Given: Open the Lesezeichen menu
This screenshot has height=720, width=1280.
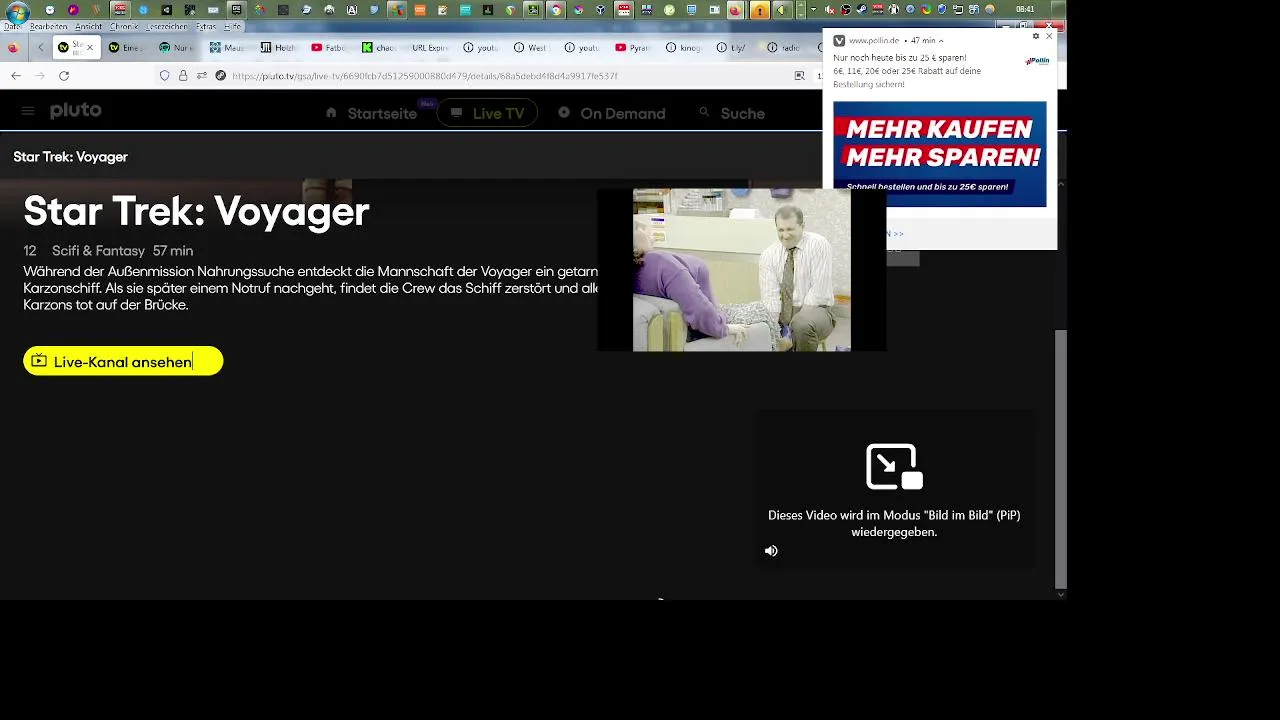Looking at the screenshot, I should (x=166, y=27).
